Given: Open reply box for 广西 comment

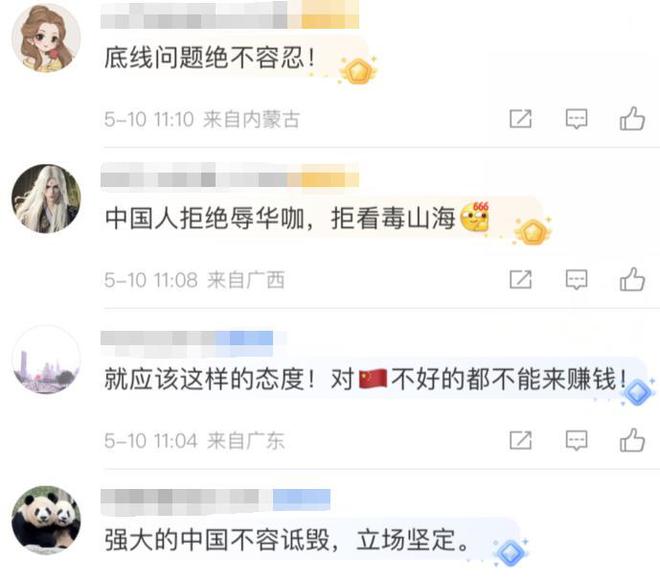Looking at the screenshot, I should (x=576, y=279).
